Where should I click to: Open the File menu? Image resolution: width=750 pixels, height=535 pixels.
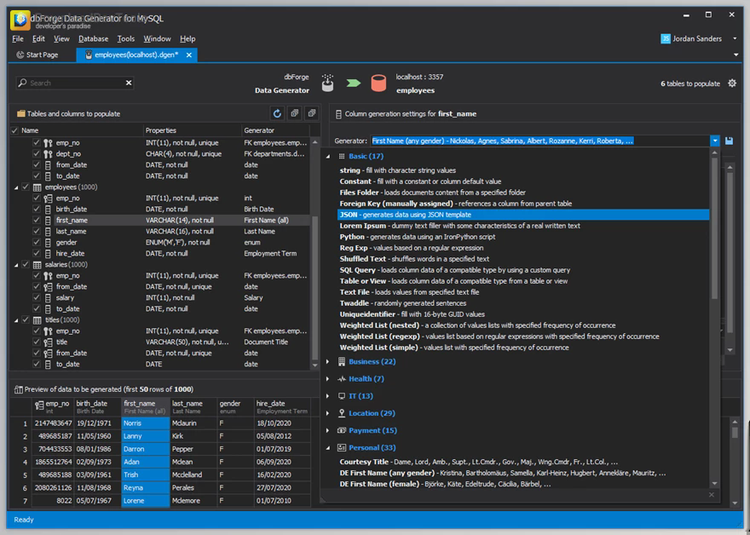point(18,39)
